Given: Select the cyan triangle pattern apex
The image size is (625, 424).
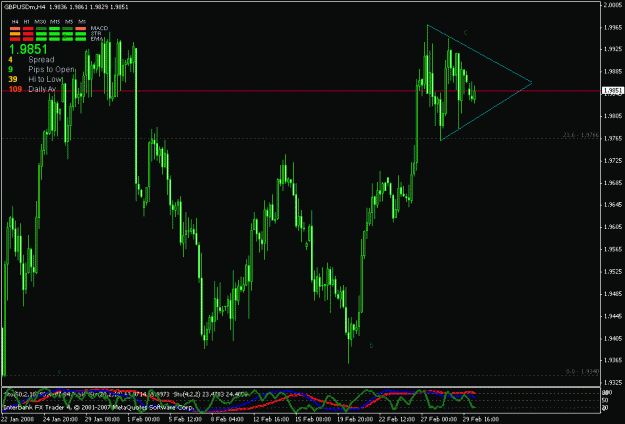Looking at the screenshot, I should click(532, 82).
